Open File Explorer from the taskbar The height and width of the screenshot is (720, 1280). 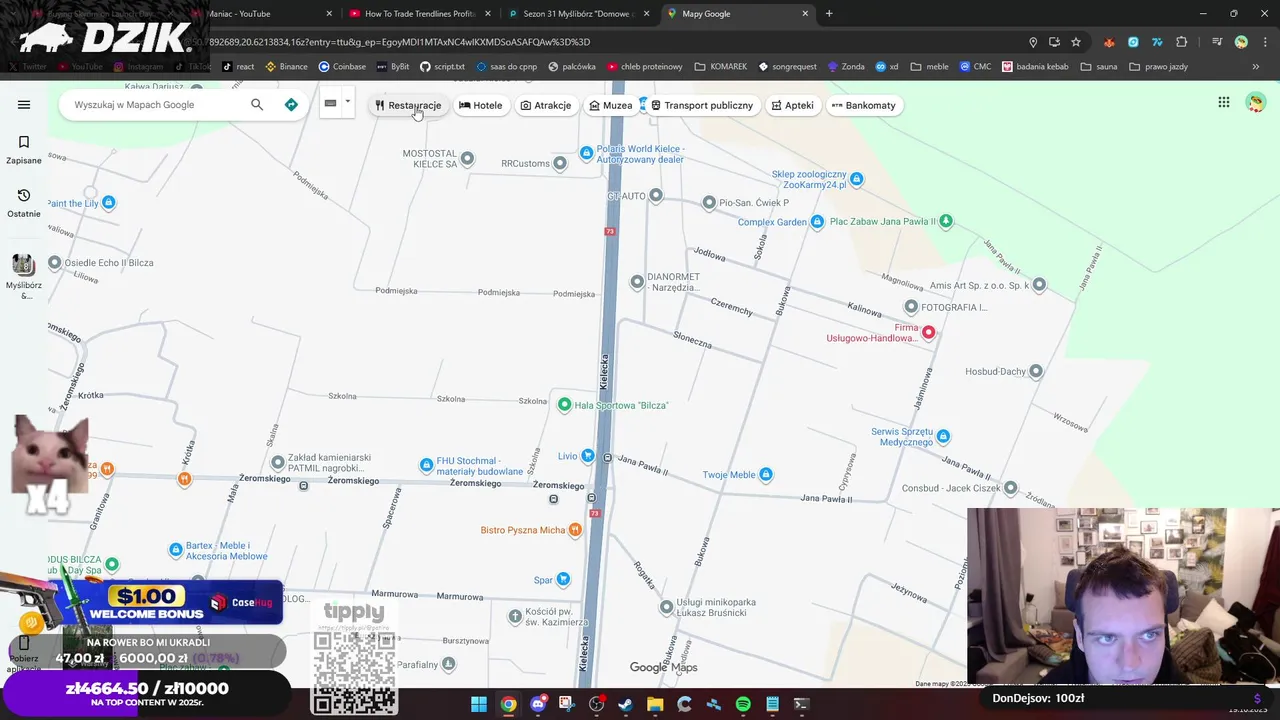pos(655,704)
